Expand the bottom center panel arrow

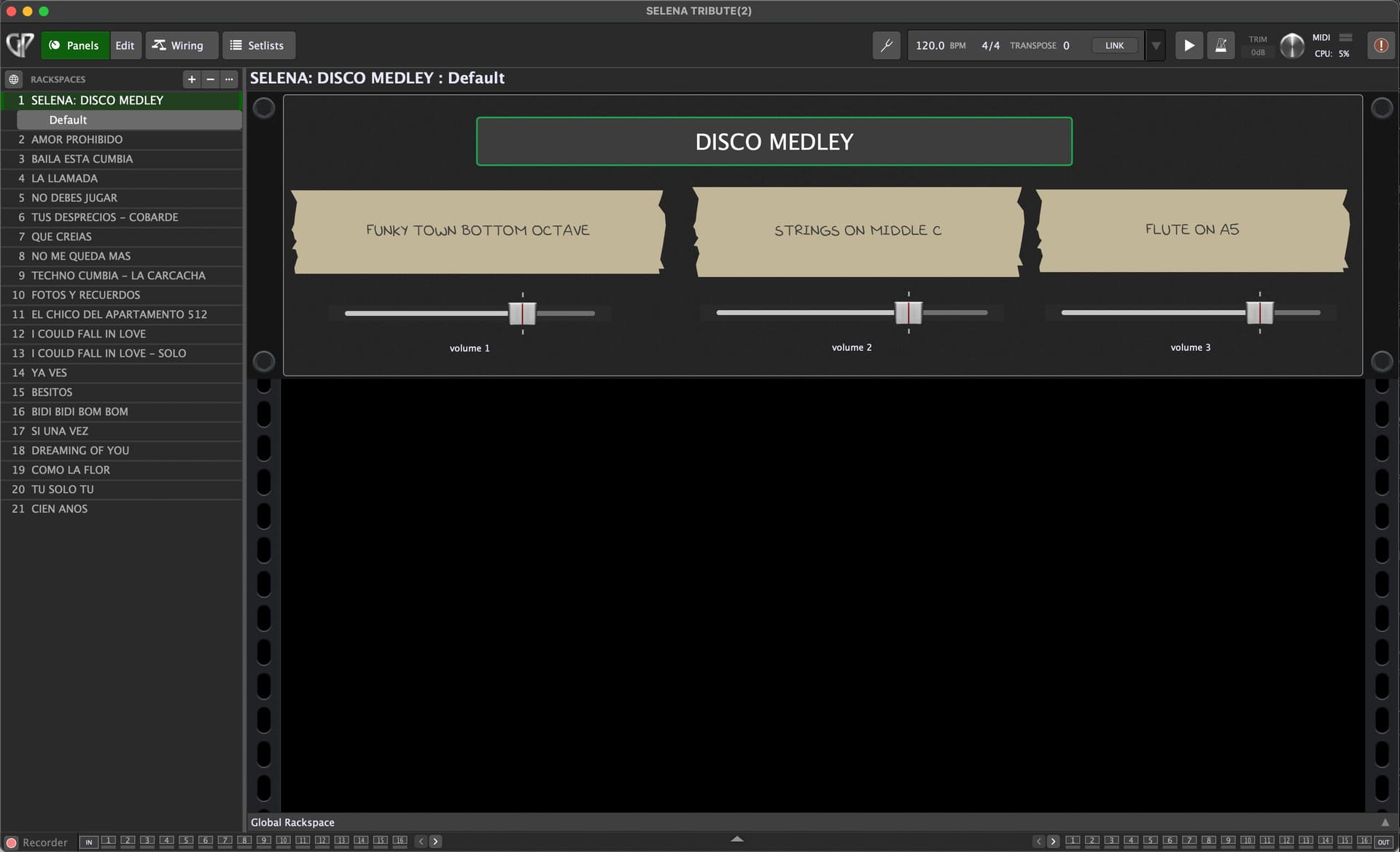coord(737,840)
